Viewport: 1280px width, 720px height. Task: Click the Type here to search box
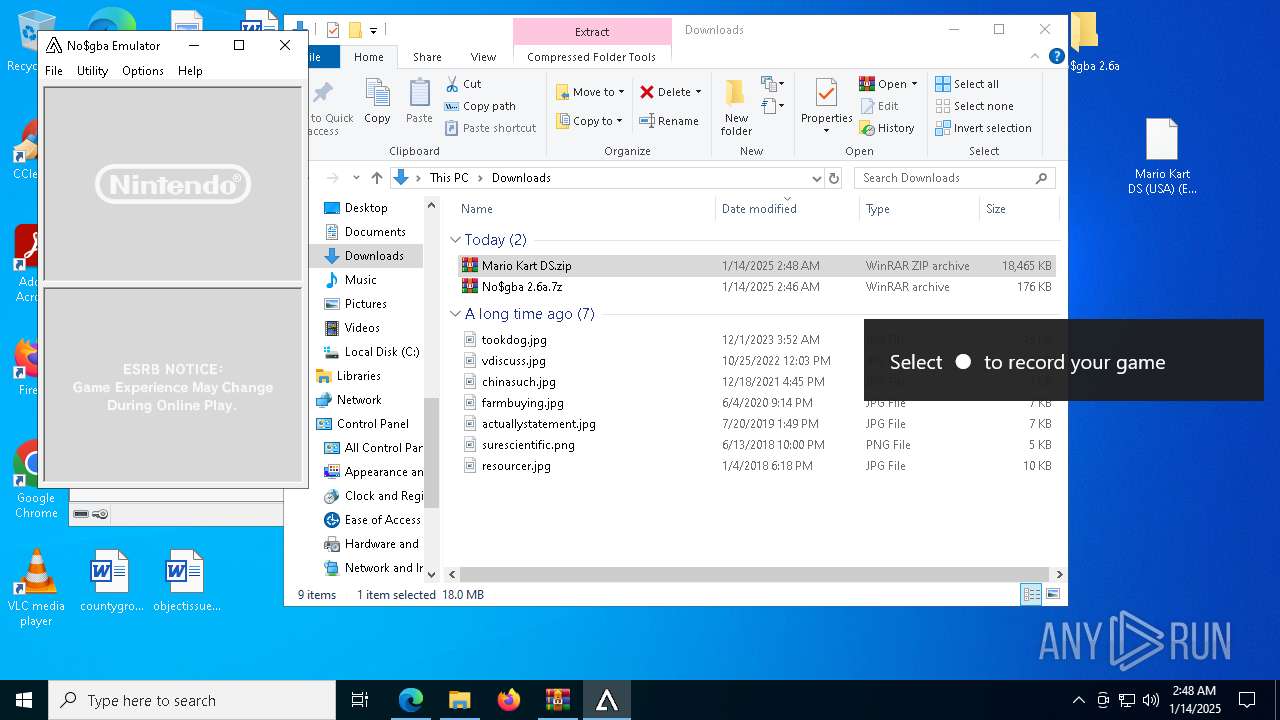click(192, 700)
